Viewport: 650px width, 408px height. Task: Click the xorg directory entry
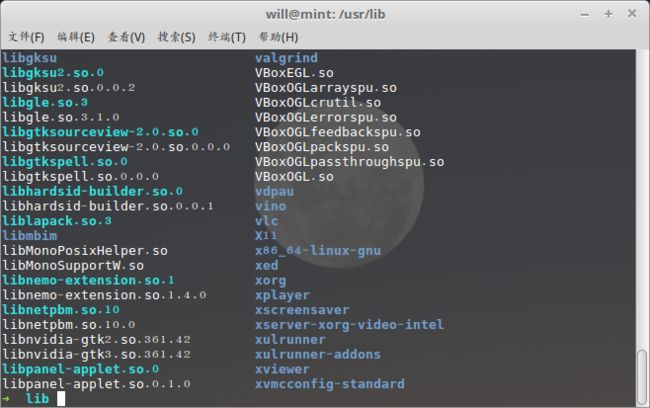271,280
